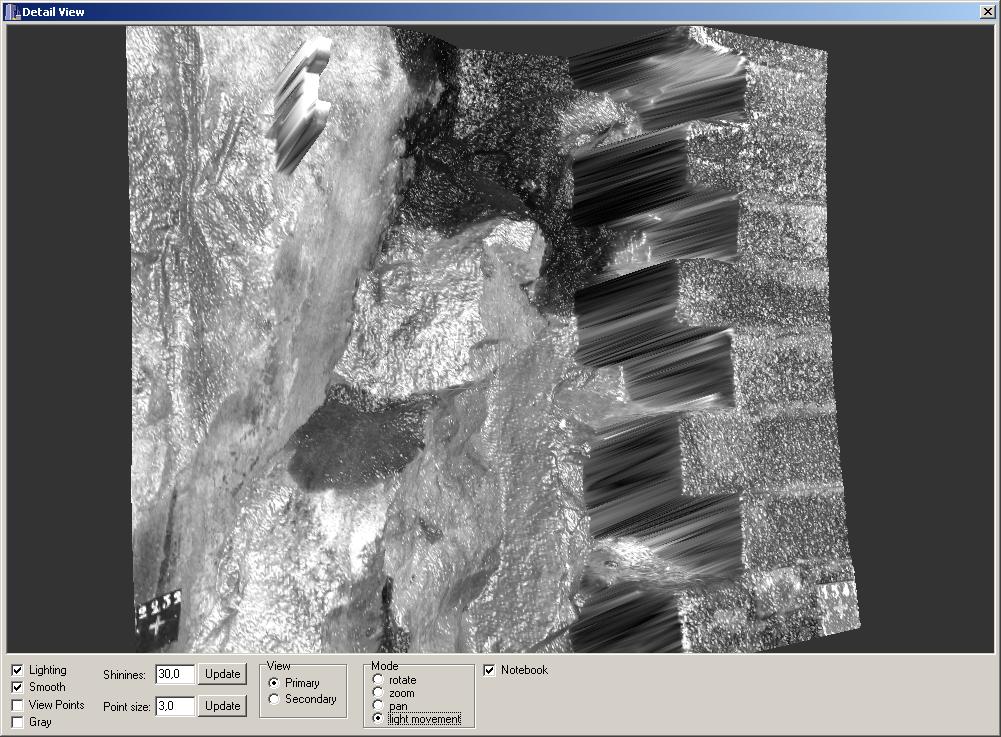The image size is (1001, 737).
Task: Switch to the Secondary view option
Action: point(275,699)
